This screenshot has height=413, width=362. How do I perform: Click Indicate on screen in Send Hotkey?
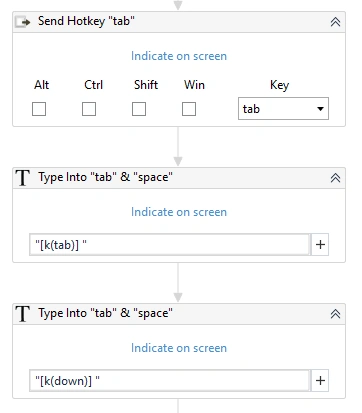tap(179, 56)
